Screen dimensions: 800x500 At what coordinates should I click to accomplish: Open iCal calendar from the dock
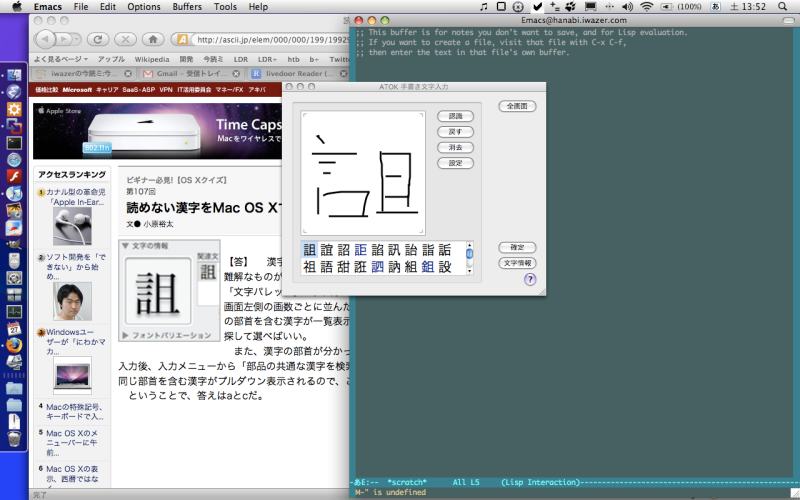14,329
